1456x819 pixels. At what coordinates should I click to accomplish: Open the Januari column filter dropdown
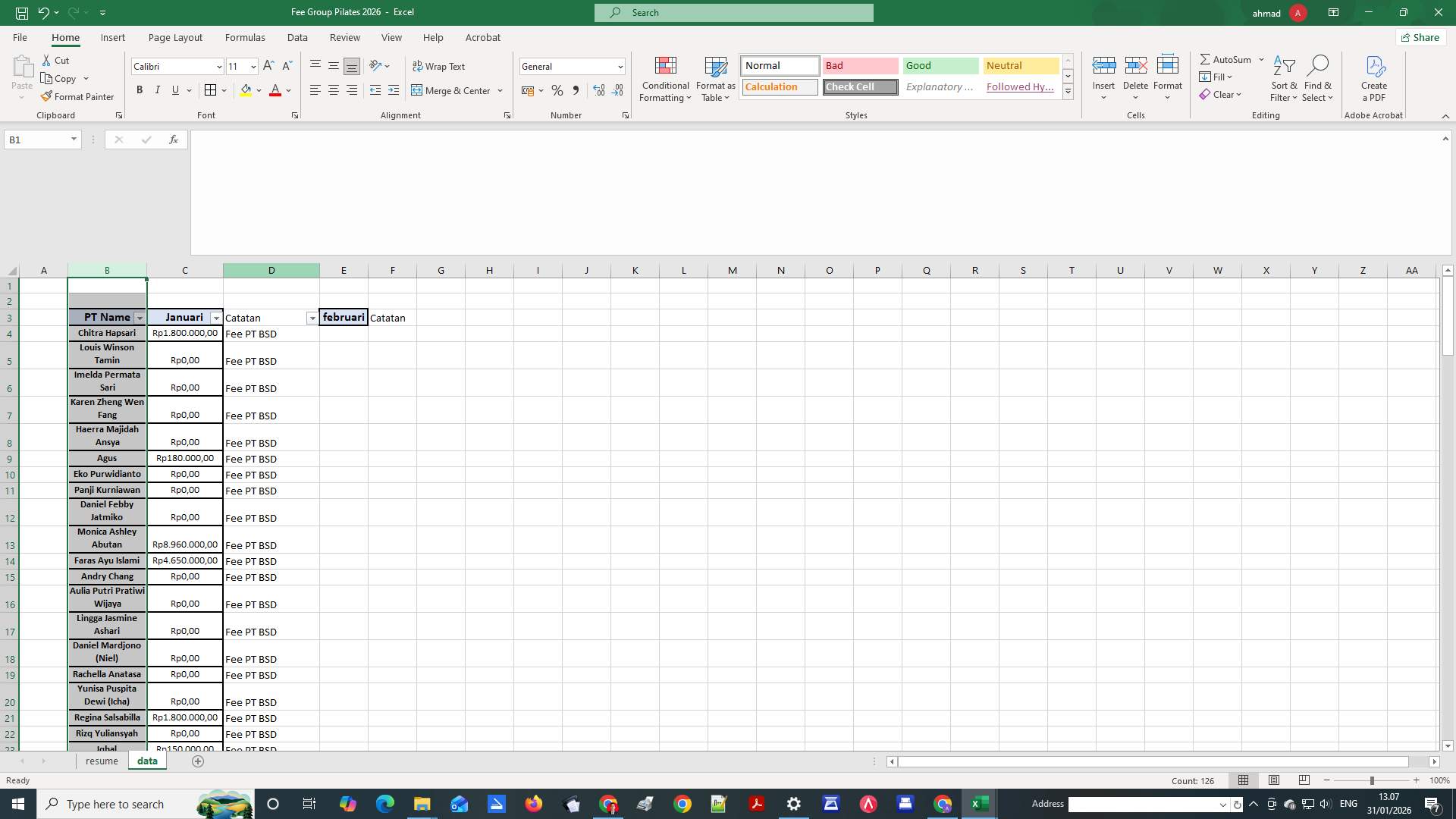(x=216, y=318)
